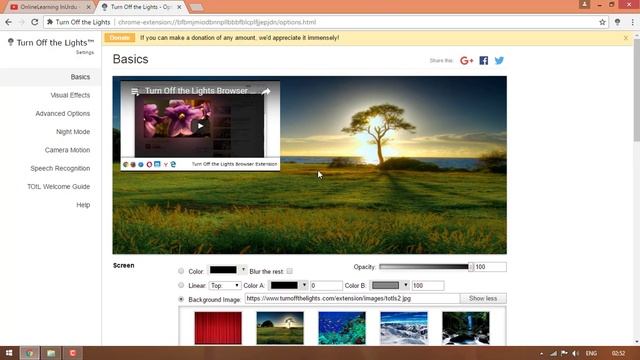Click the browser address bar URL
640x360 pixels.
pyautogui.click(x=217, y=22)
